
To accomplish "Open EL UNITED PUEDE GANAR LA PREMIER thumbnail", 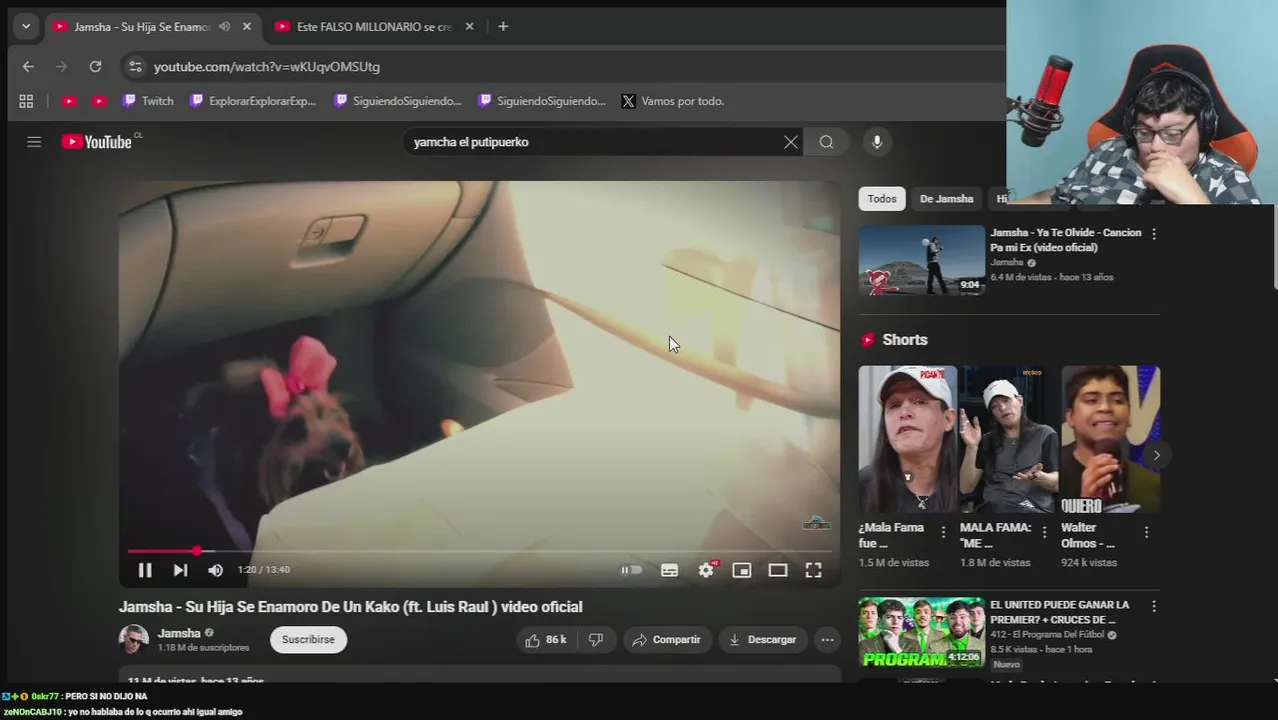I will [x=922, y=632].
